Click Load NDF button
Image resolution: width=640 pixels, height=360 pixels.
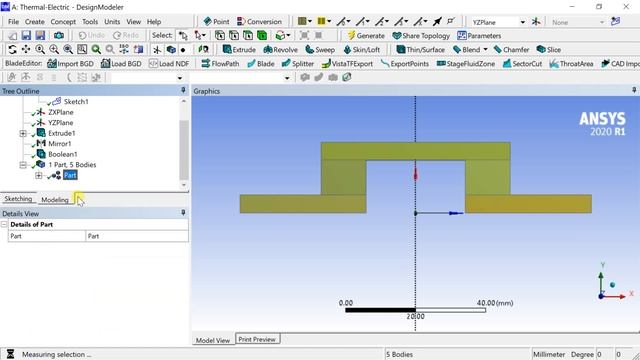click(x=169, y=64)
